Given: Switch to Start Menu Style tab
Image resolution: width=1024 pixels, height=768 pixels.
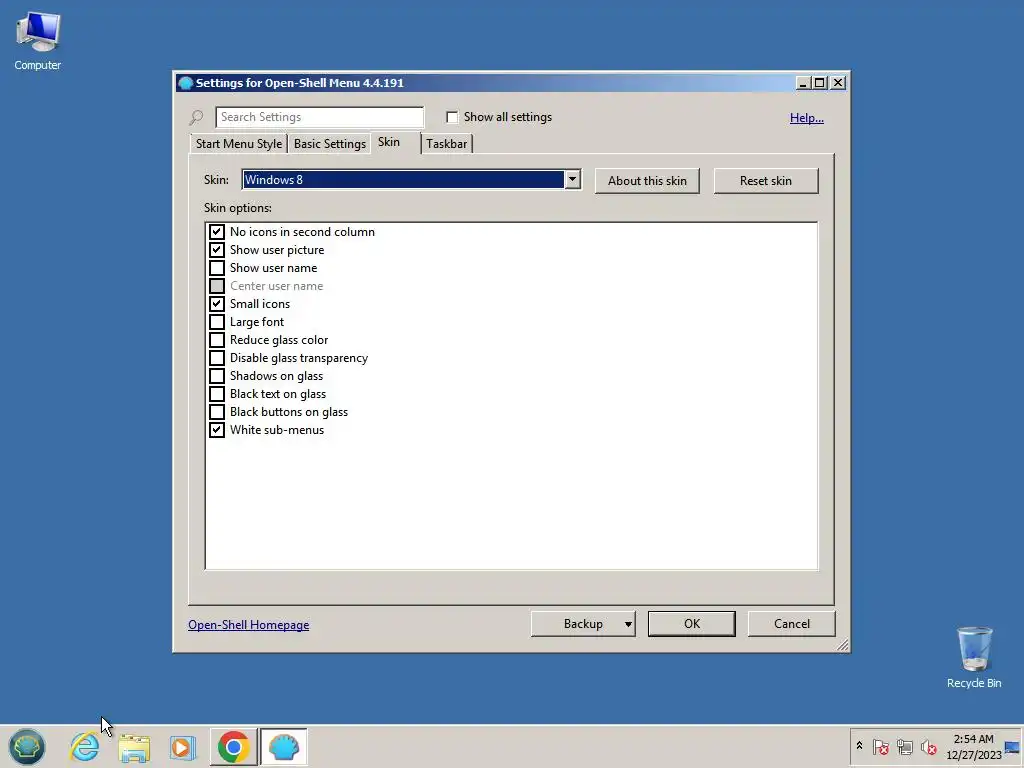Looking at the screenshot, I should click(x=238, y=144).
